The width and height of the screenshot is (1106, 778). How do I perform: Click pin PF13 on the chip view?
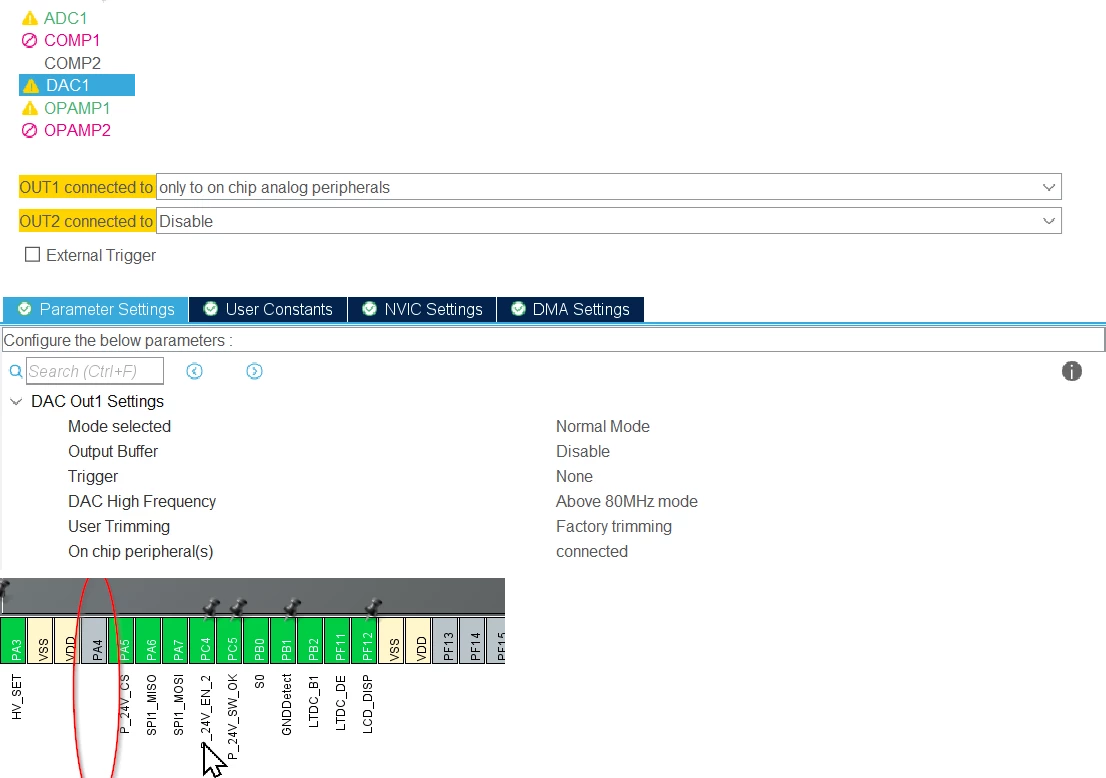pyautogui.click(x=446, y=641)
